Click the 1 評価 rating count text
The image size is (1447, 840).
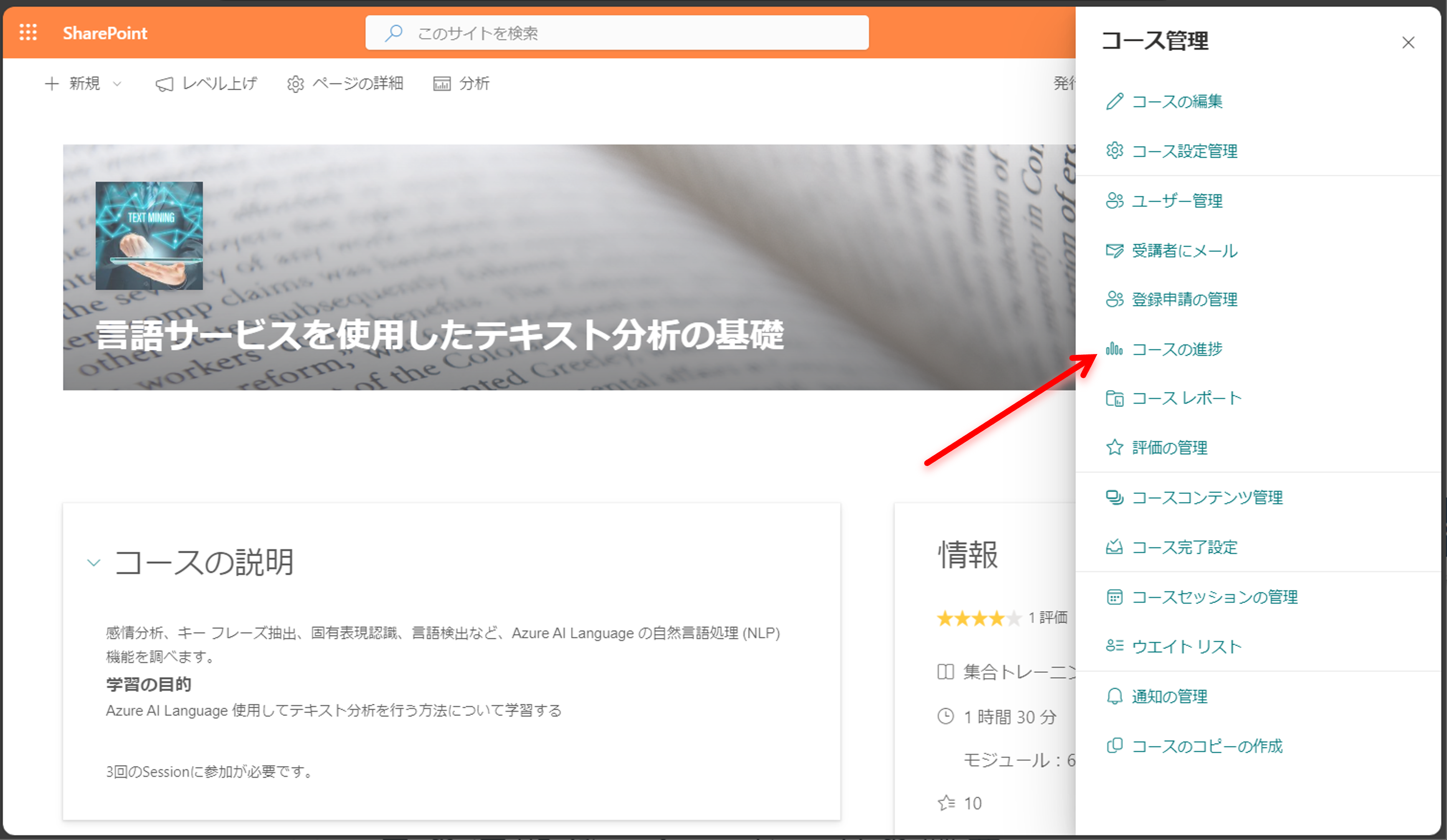click(x=1048, y=618)
